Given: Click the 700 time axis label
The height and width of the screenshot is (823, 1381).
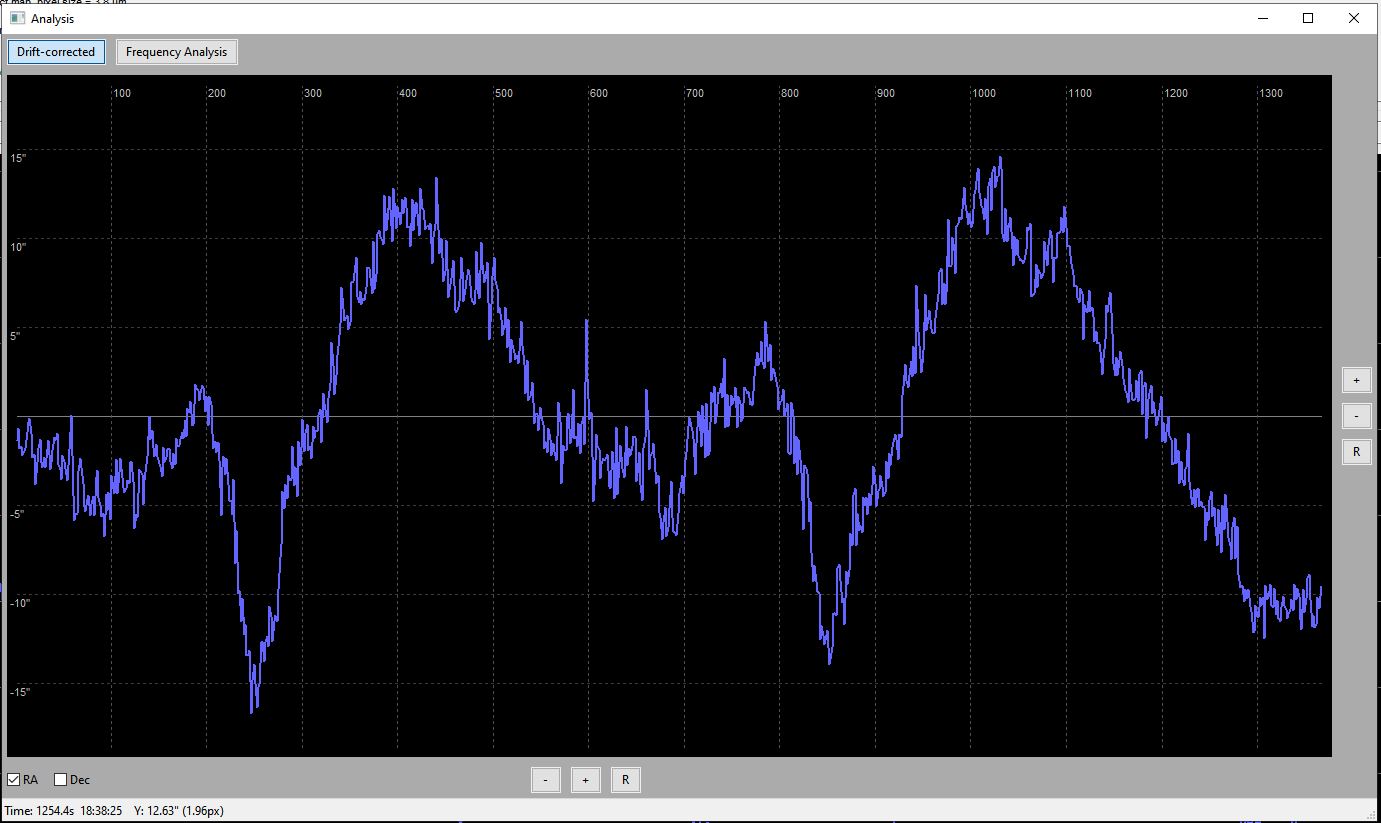Looking at the screenshot, I should pyautogui.click(x=695, y=94).
